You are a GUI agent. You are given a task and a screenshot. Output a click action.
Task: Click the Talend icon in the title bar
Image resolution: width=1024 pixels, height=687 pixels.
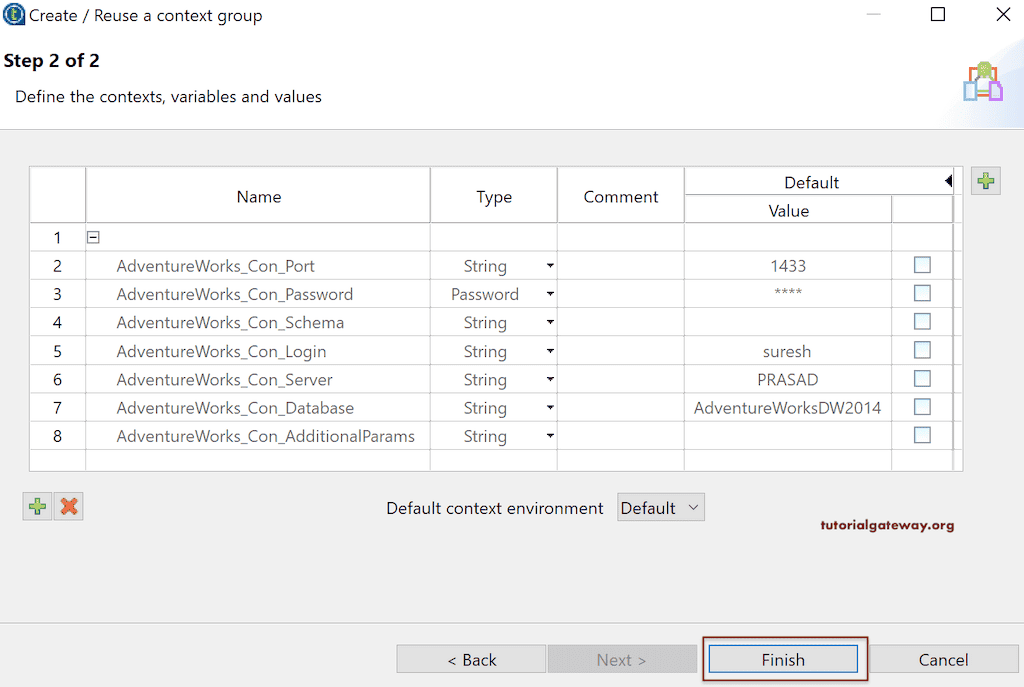point(14,15)
